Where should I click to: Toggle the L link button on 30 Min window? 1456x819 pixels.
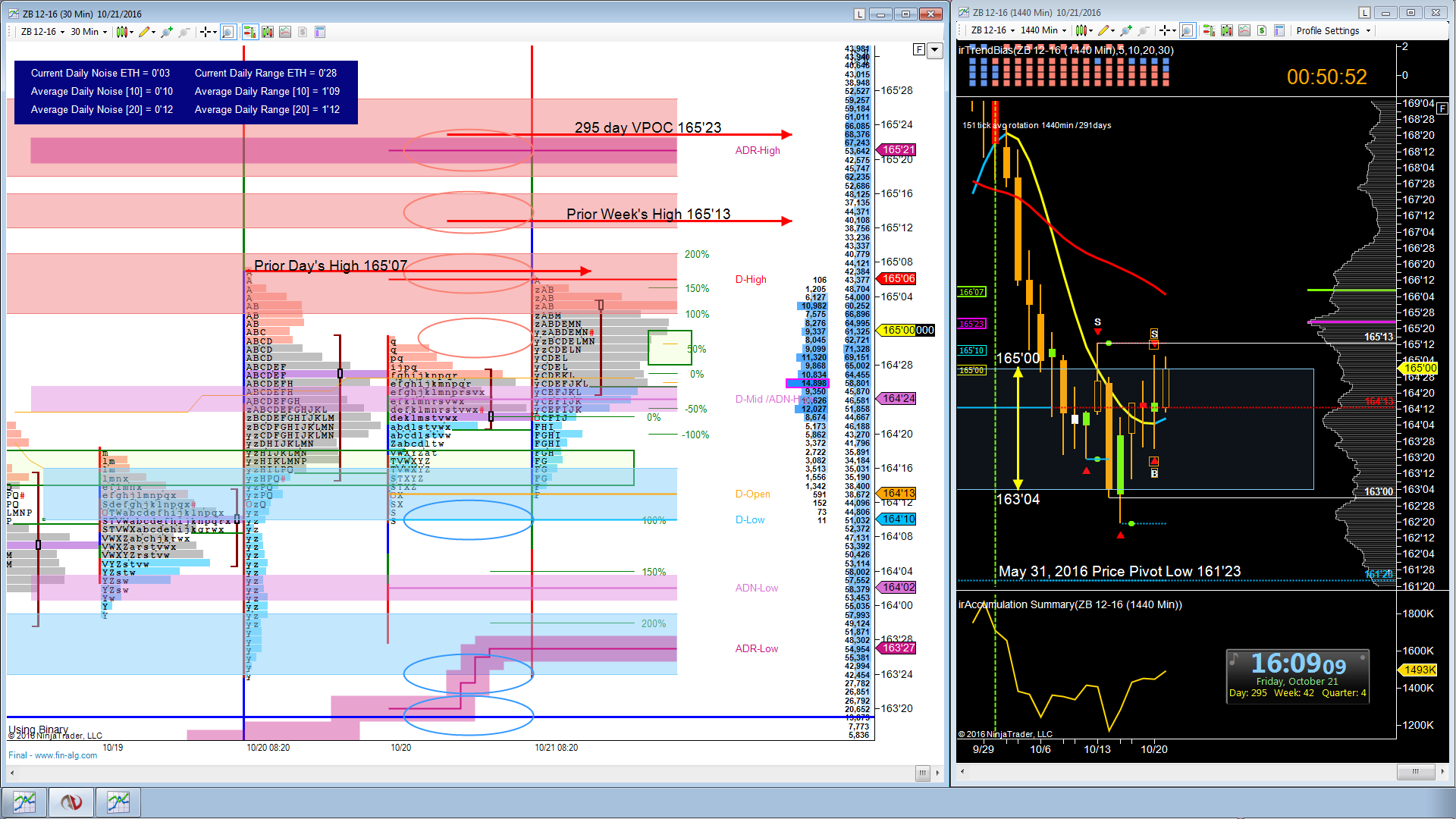(859, 14)
